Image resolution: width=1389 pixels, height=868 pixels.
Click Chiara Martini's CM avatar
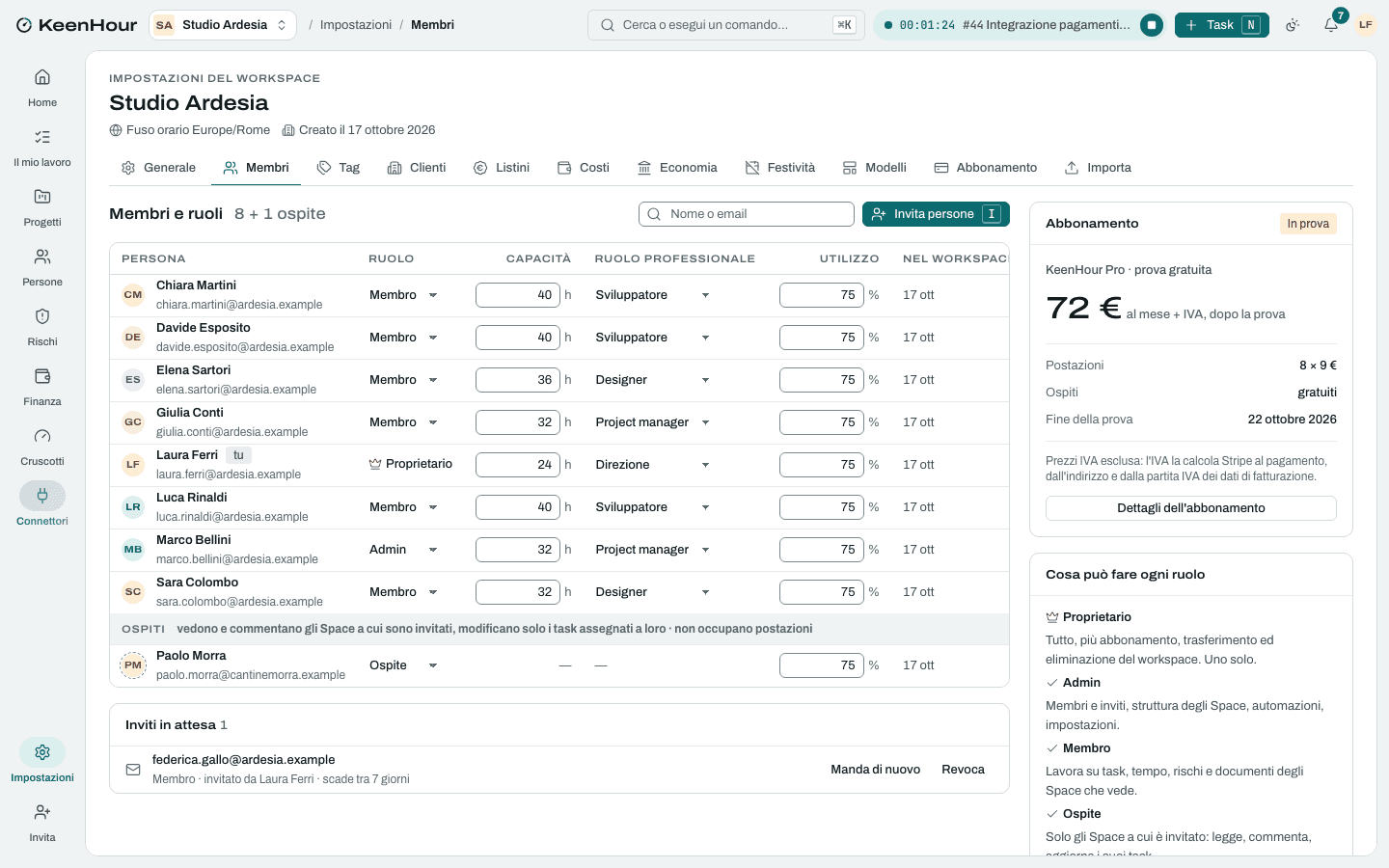pos(133,295)
